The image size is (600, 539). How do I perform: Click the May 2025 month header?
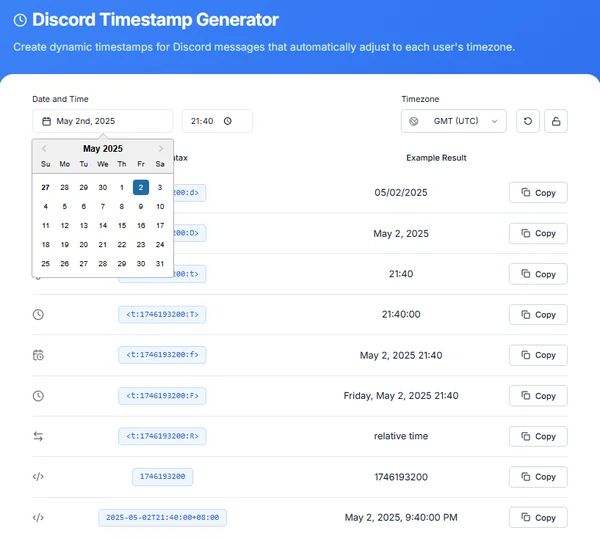coord(103,148)
